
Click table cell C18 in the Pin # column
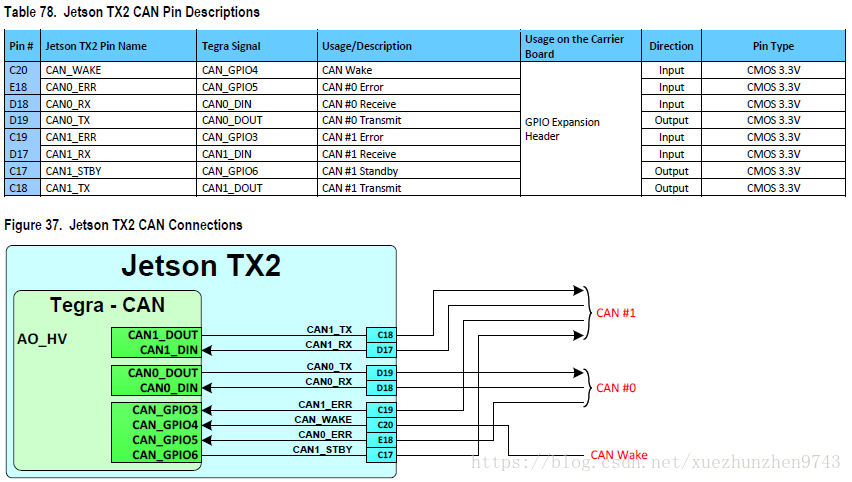point(22,188)
